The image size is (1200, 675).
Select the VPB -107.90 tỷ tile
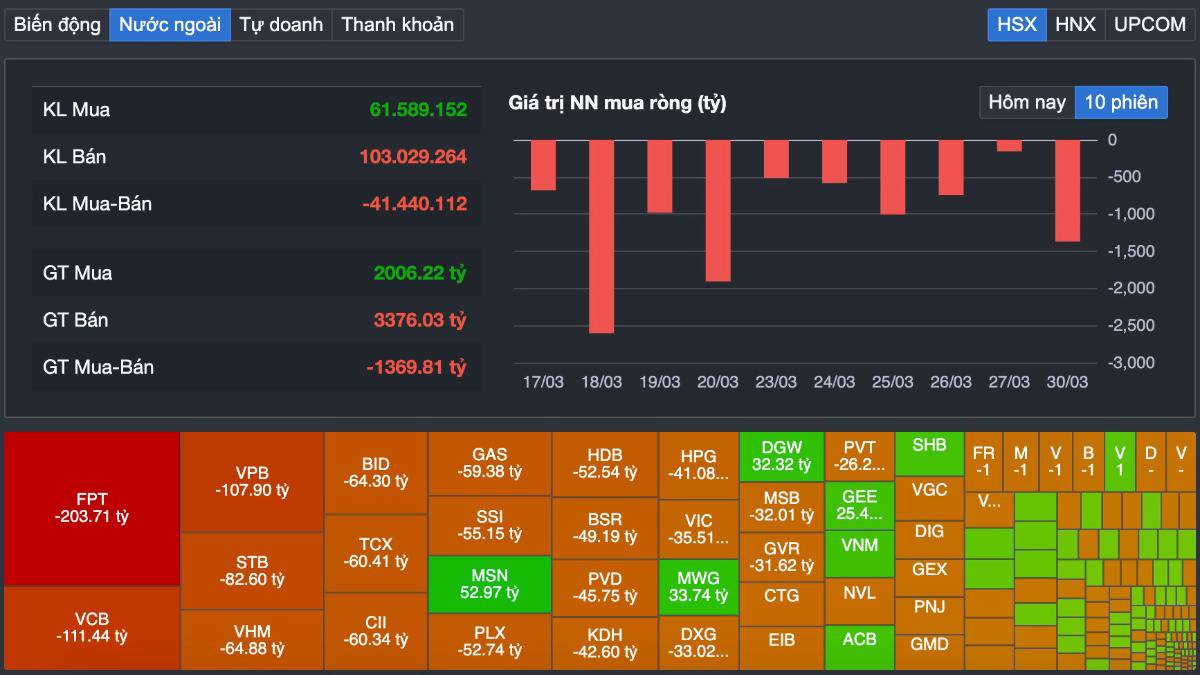click(252, 482)
